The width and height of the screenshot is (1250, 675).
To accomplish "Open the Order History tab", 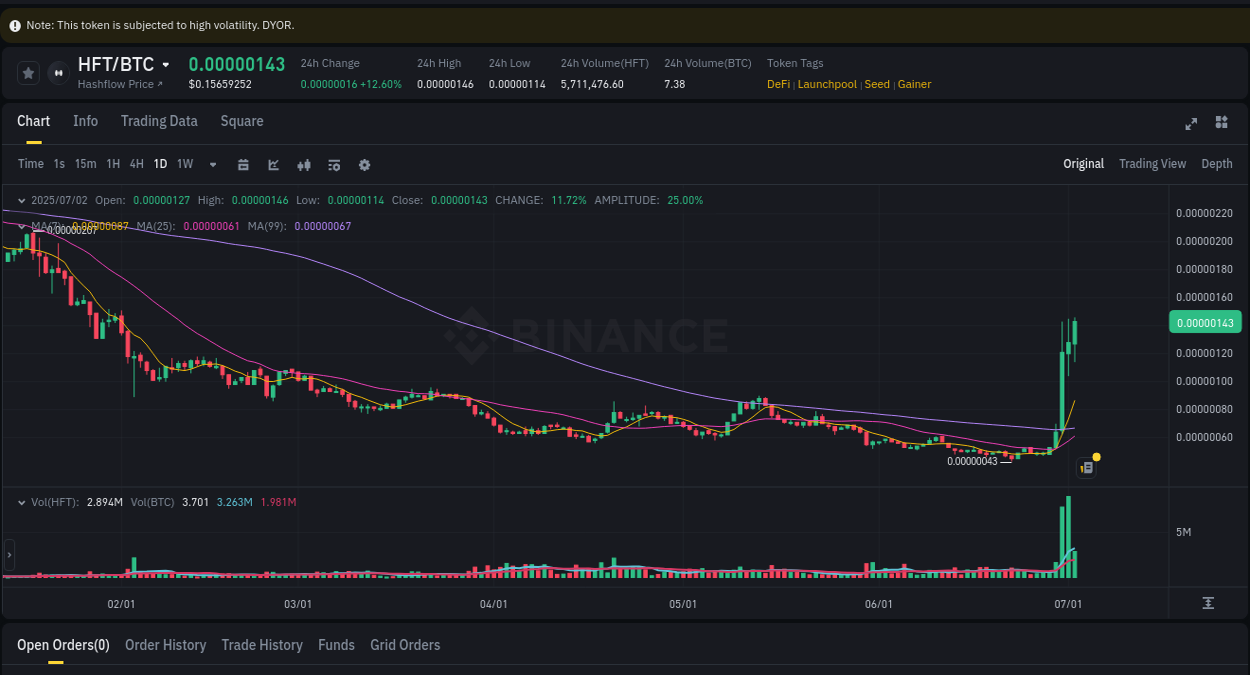I will [x=165, y=645].
